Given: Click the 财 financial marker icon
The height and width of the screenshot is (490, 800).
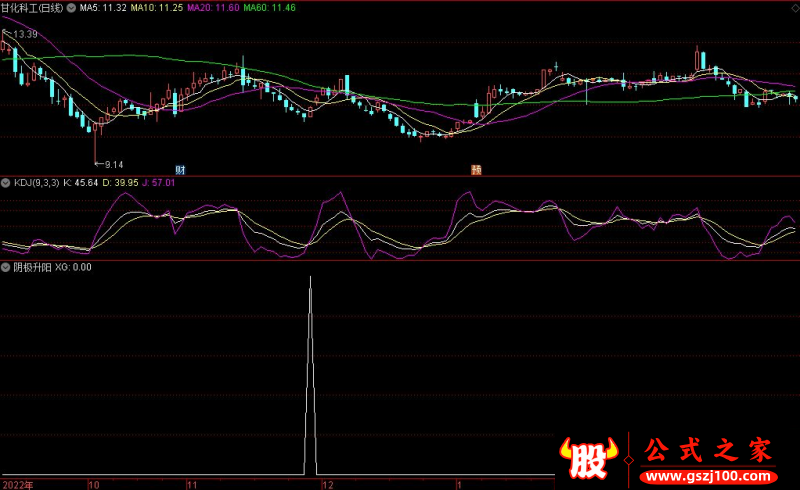Looking at the screenshot, I should point(180,168).
